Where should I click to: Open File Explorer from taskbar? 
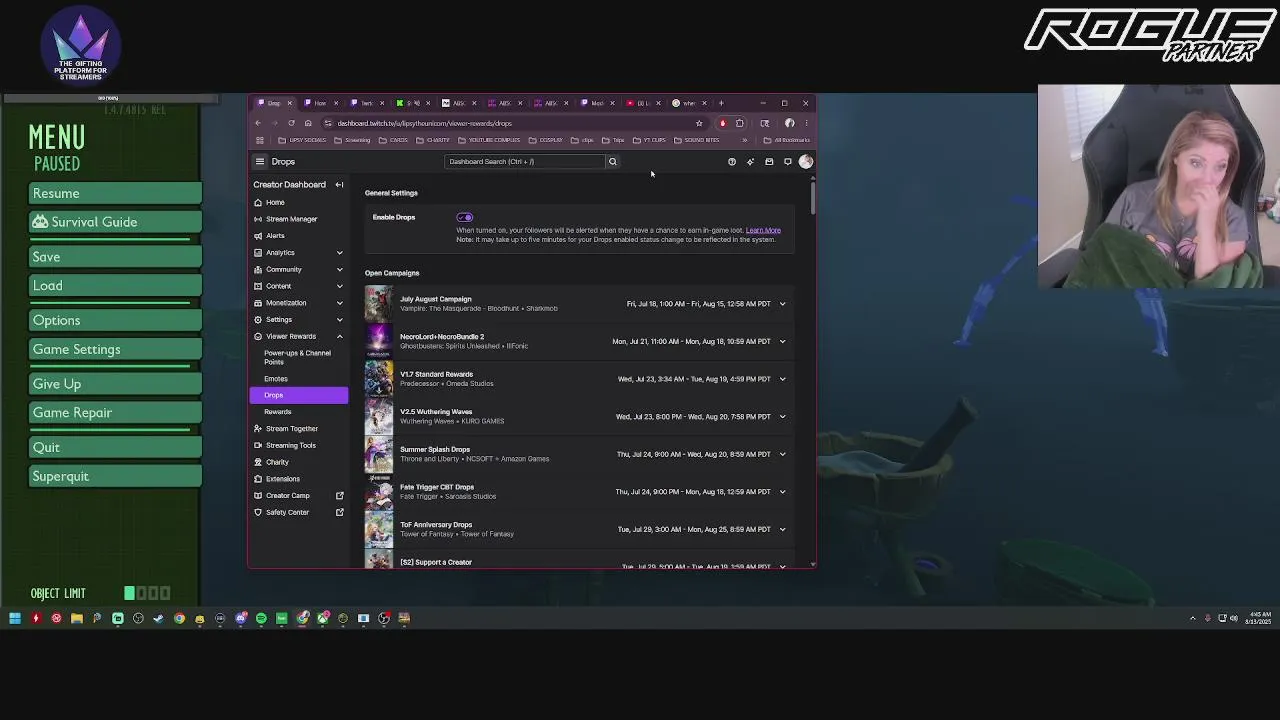77,619
